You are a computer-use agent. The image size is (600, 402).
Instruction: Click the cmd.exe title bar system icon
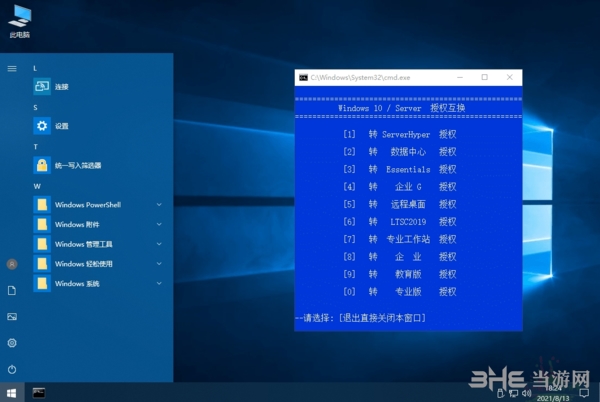pos(303,78)
